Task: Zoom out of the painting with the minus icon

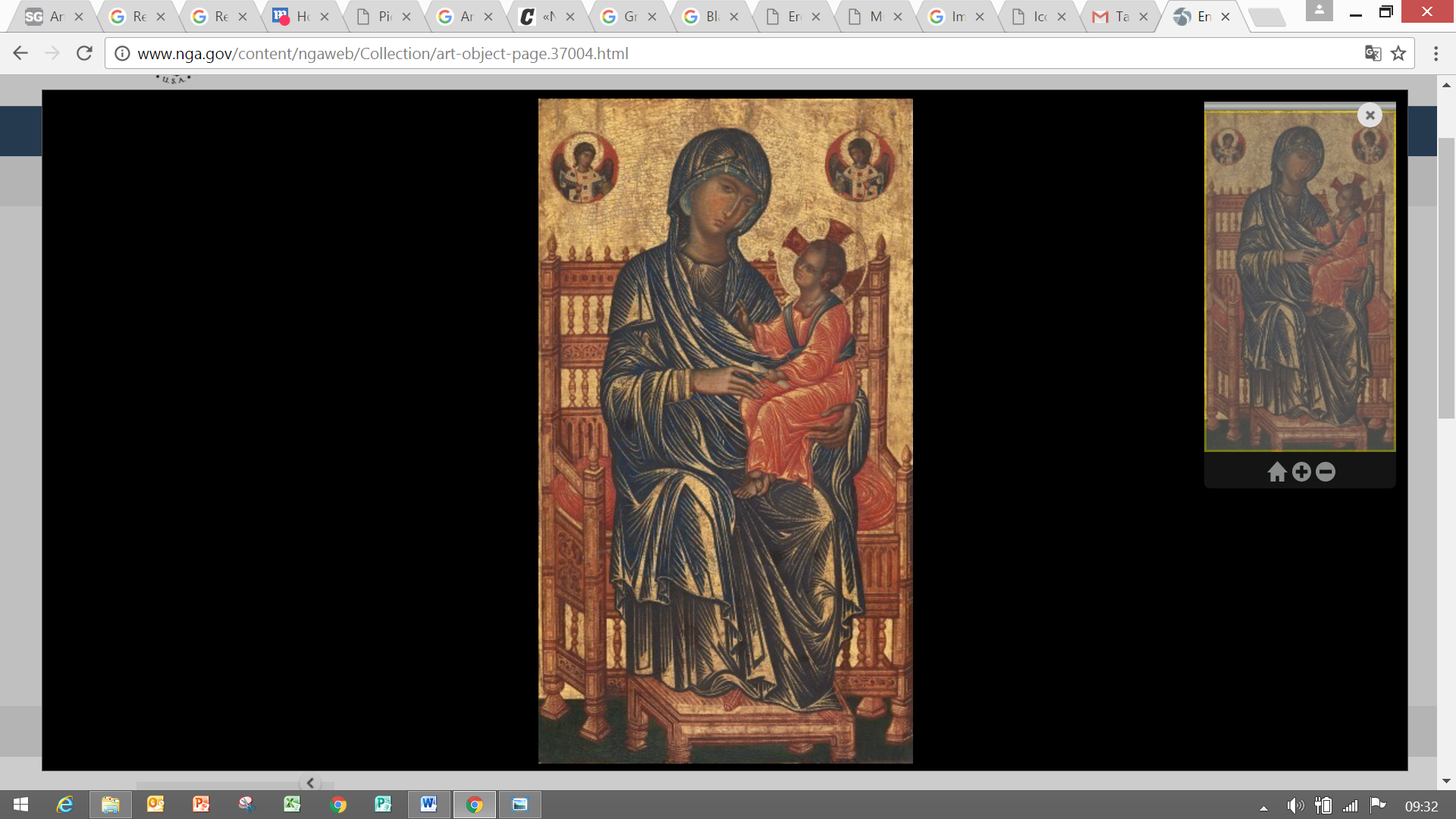Action: click(1326, 472)
